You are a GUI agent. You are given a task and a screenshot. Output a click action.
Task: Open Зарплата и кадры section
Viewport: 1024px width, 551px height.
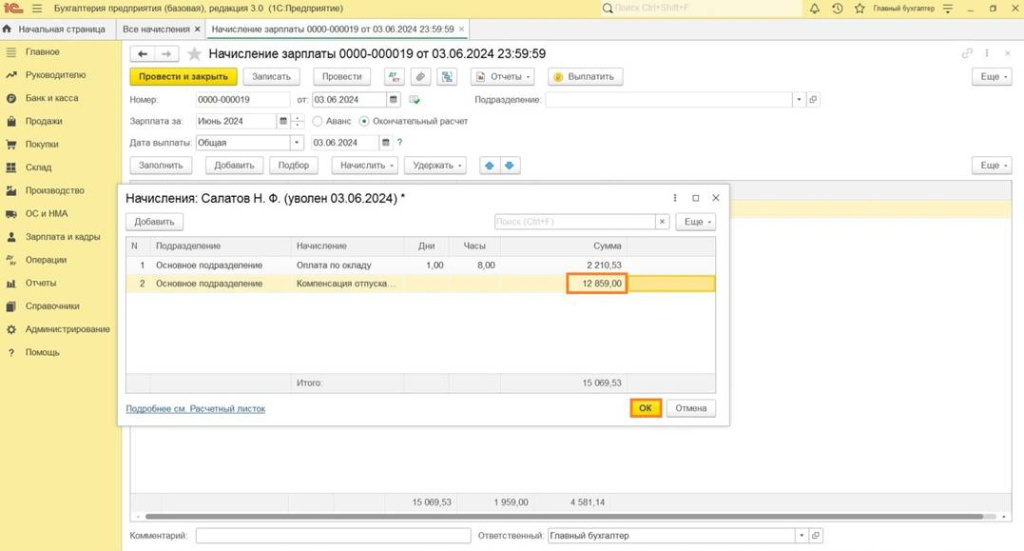tap(62, 237)
